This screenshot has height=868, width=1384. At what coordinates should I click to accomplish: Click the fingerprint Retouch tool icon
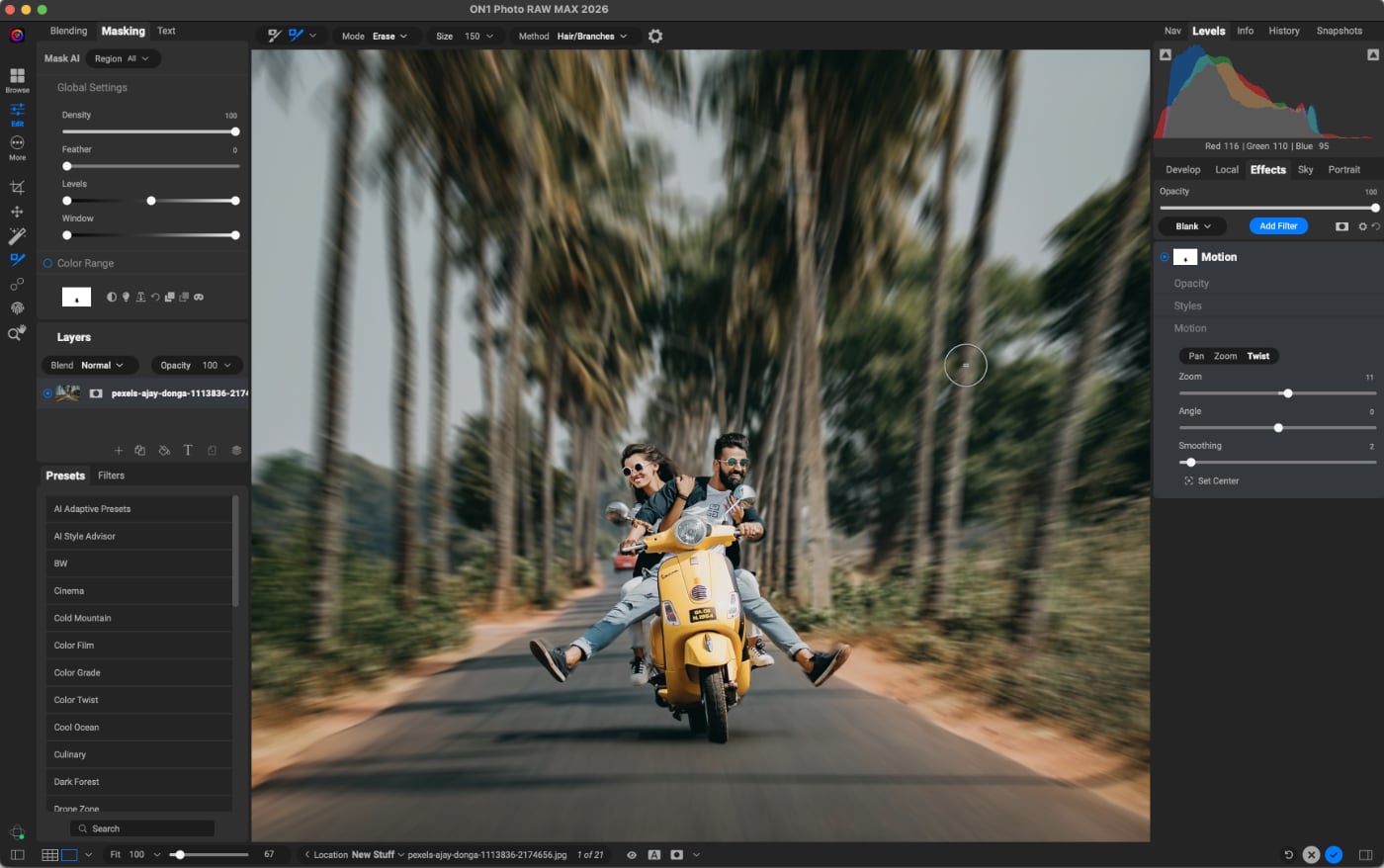tap(17, 308)
